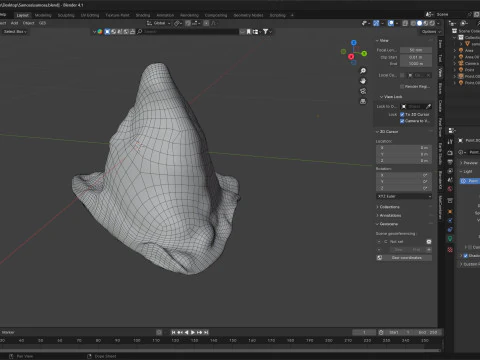
Task: Click the Geo coordinates button
Action: coord(404,258)
